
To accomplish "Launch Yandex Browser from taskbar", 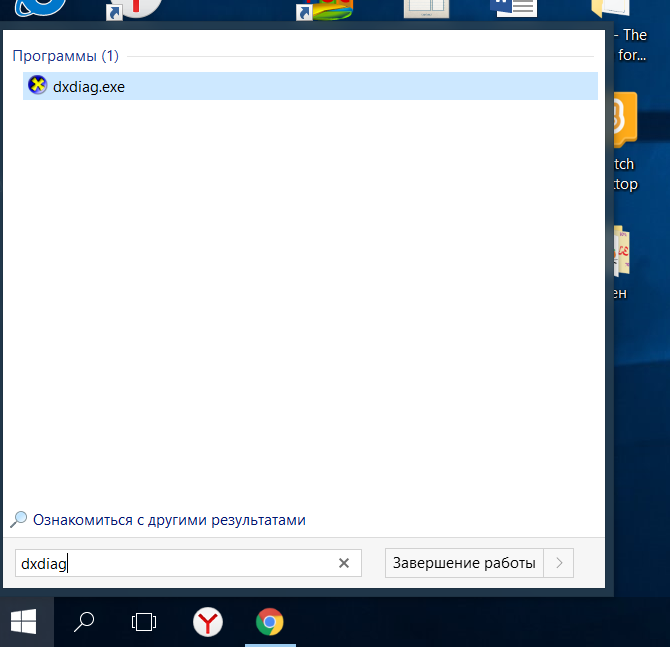I will click(x=208, y=622).
